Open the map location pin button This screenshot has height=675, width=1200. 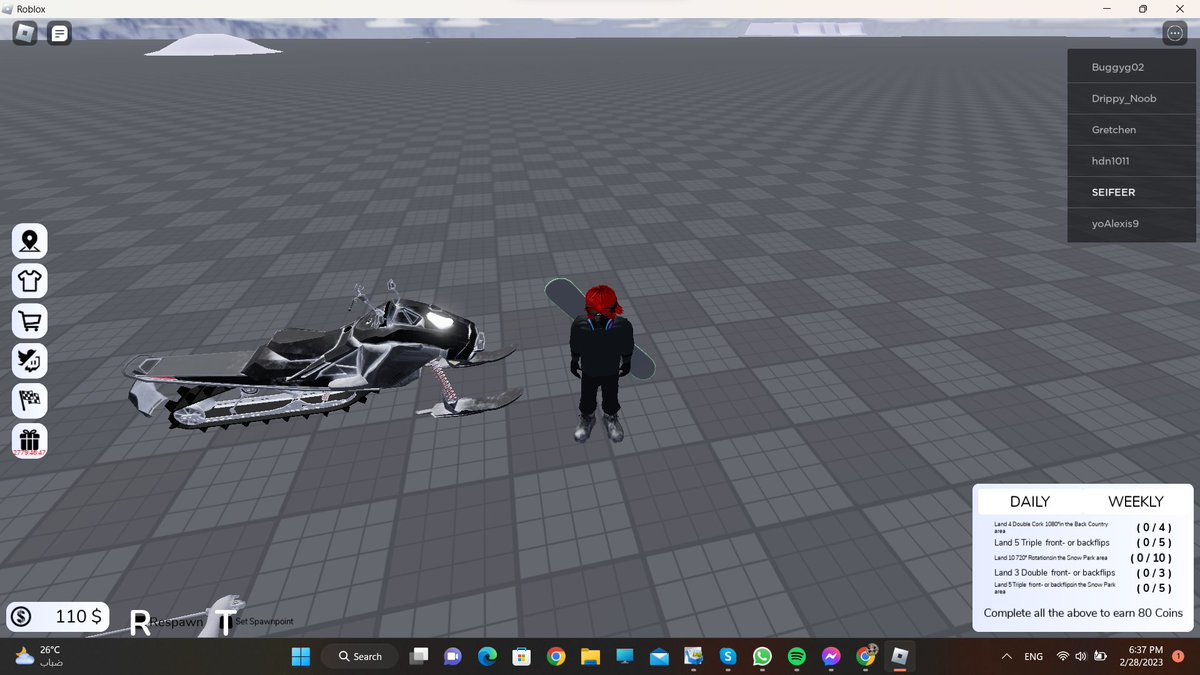tap(30, 241)
